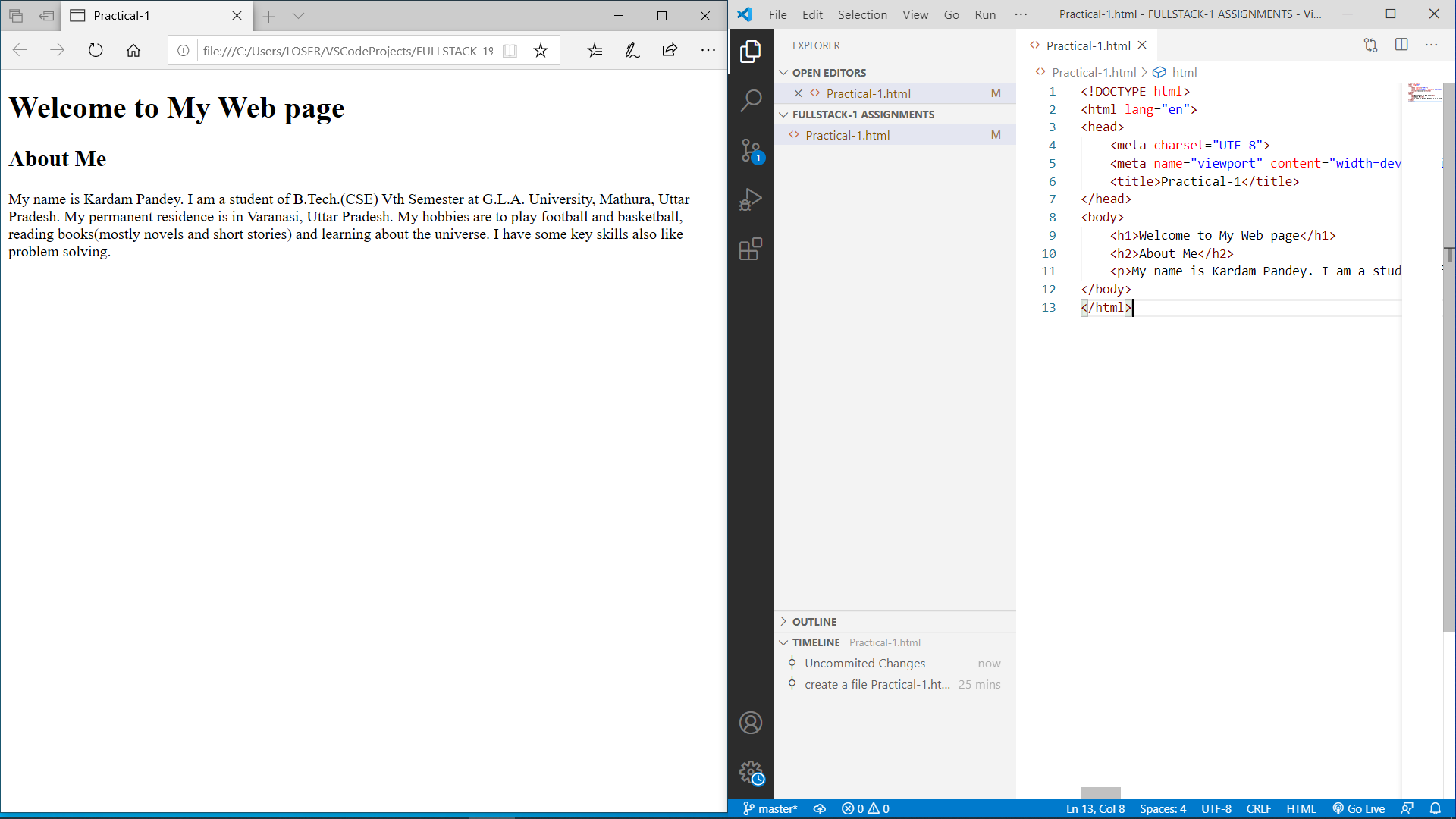Toggle reading view in address bar

click(510, 51)
